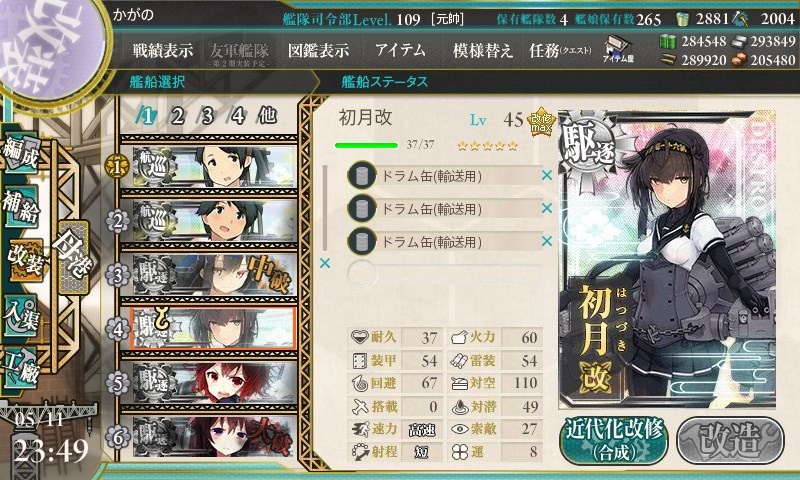Viewport: 800px width, 480px height.
Task: Remove third ドラム缶(輸送用) with its X
Action: coord(547,240)
